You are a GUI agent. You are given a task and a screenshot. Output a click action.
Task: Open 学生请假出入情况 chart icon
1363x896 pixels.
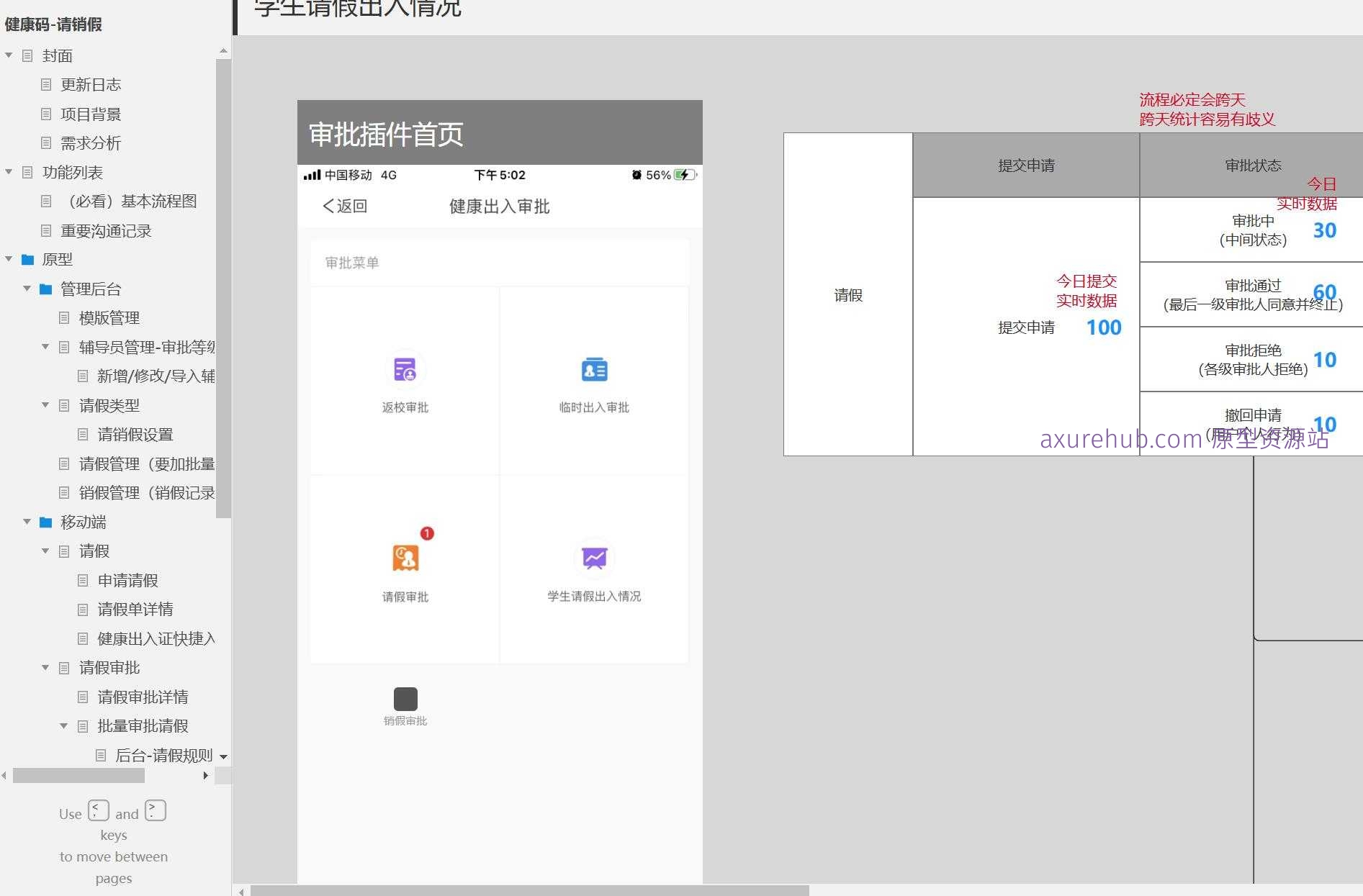click(593, 558)
